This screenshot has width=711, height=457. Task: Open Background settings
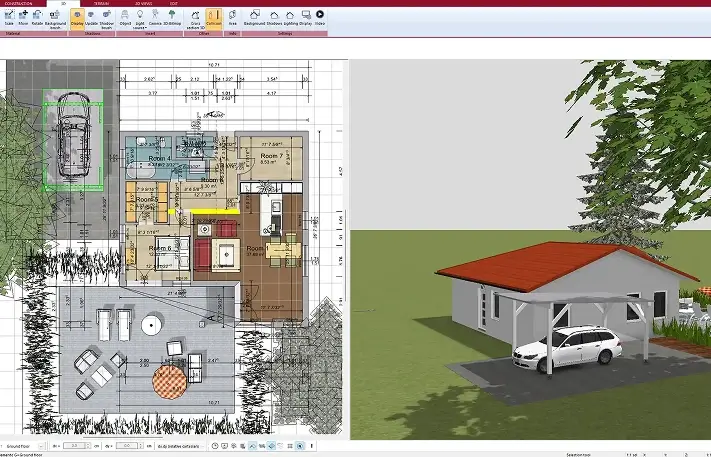coord(254,18)
